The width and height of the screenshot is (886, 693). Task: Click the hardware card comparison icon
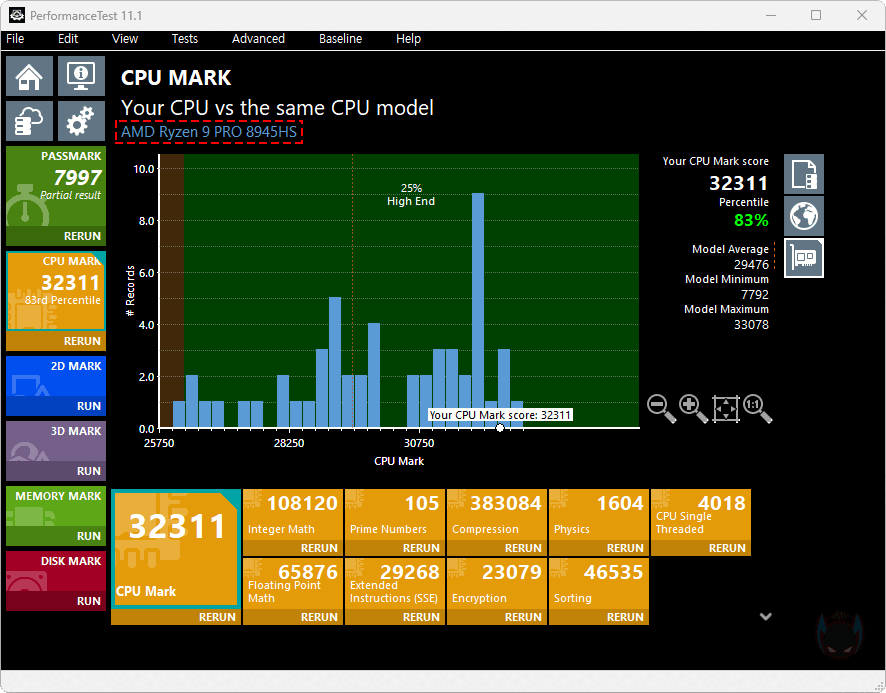pos(804,258)
